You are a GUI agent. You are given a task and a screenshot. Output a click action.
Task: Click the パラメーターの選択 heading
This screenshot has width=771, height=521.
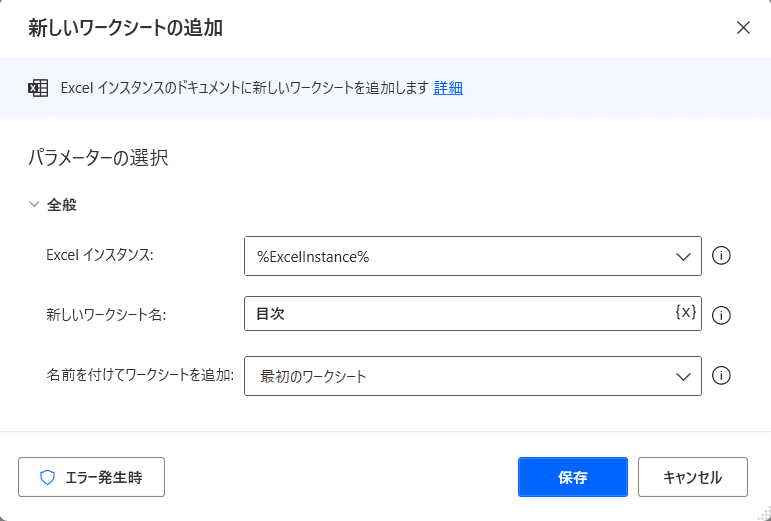tap(98, 158)
